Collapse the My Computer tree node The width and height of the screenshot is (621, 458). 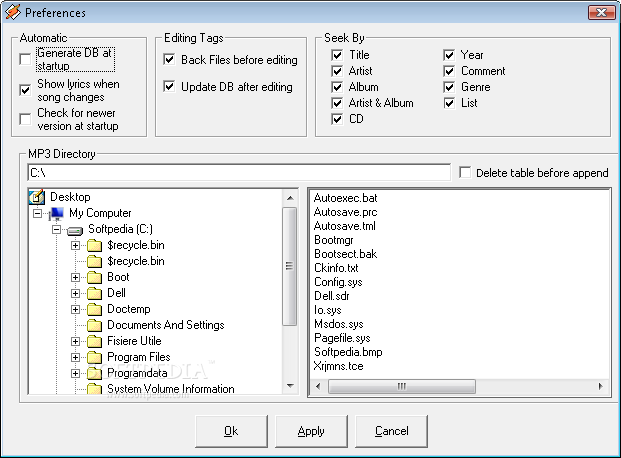coord(37,213)
